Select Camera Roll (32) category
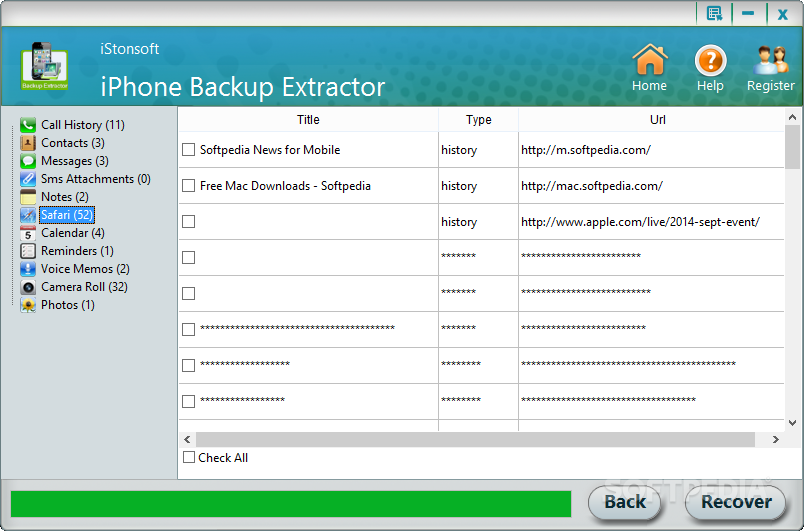This screenshot has width=804, height=531. (84, 287)
